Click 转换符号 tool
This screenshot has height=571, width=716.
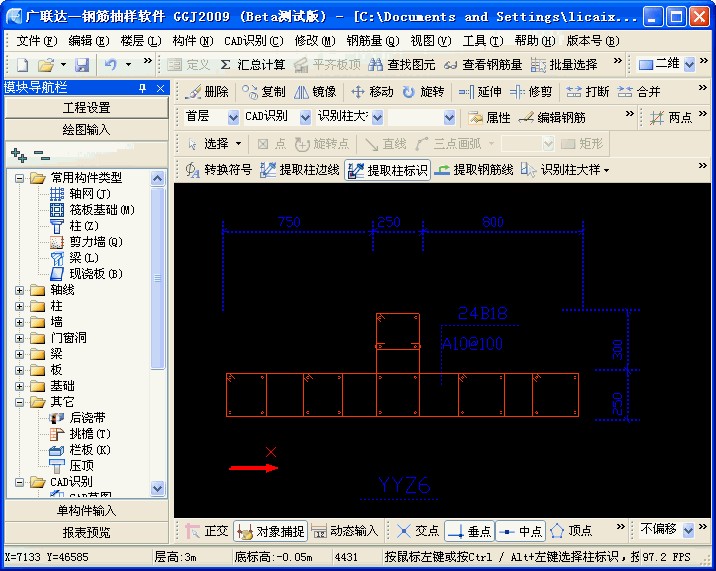[219, 170]
